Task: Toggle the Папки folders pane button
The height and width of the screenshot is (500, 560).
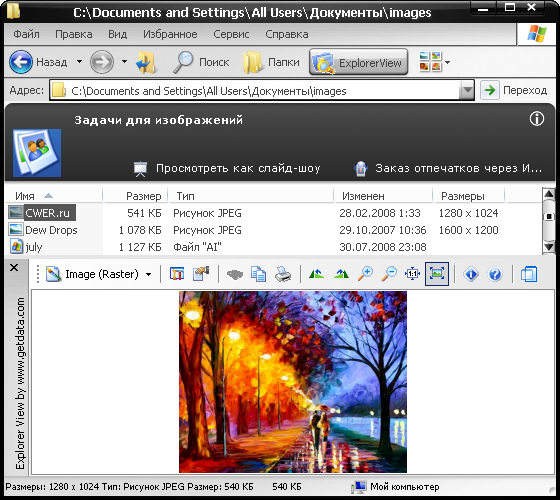Action: tap(271, 62)
